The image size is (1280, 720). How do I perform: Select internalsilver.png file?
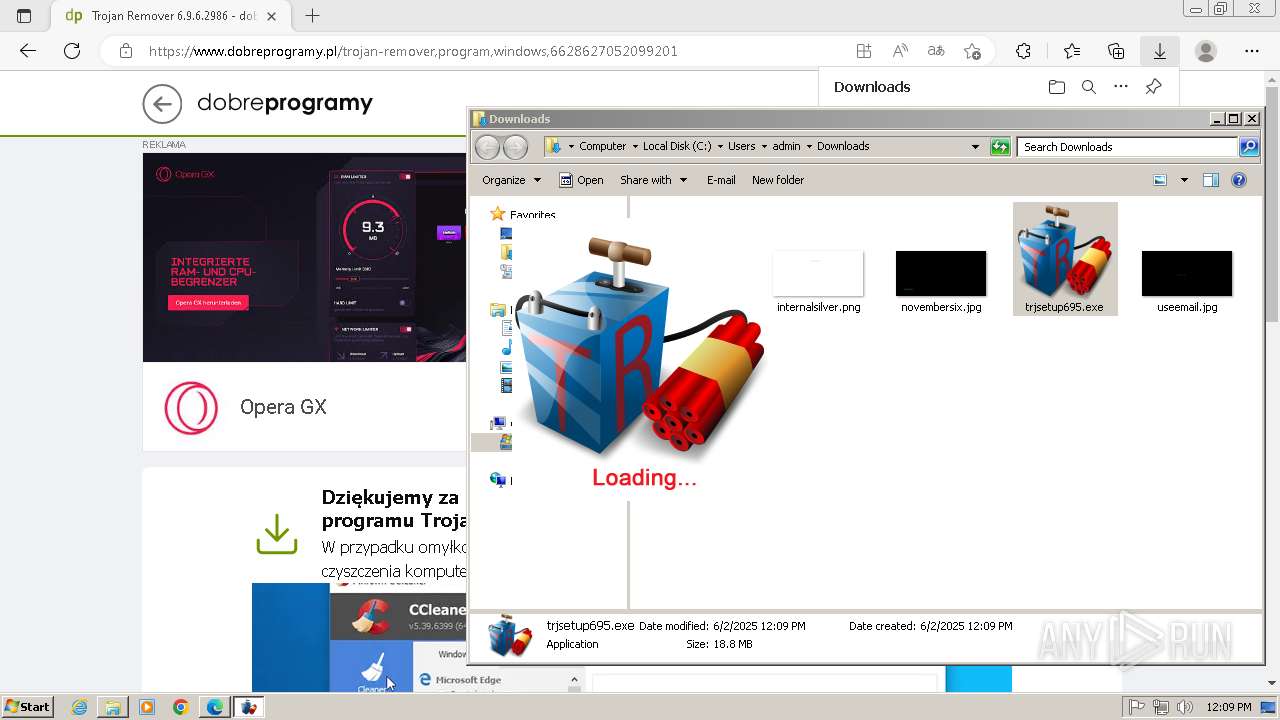(818, 282)
